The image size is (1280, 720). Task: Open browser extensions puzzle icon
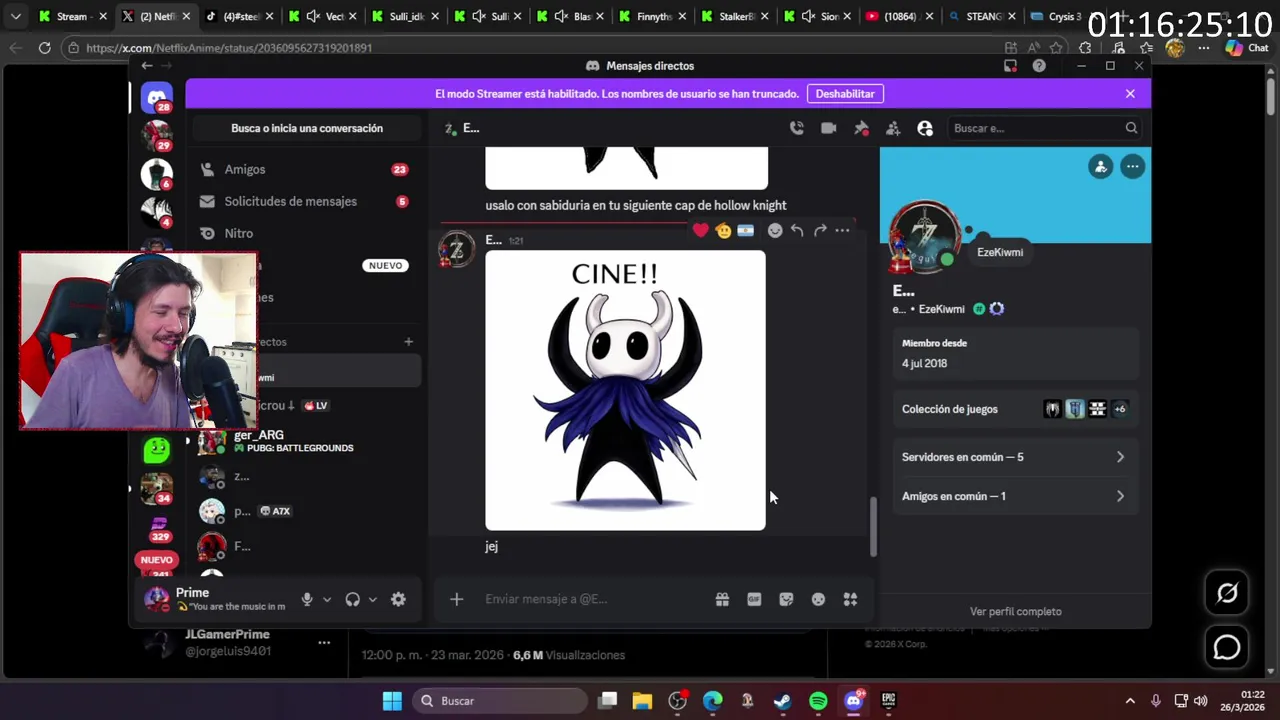[x=1085, y=47]
